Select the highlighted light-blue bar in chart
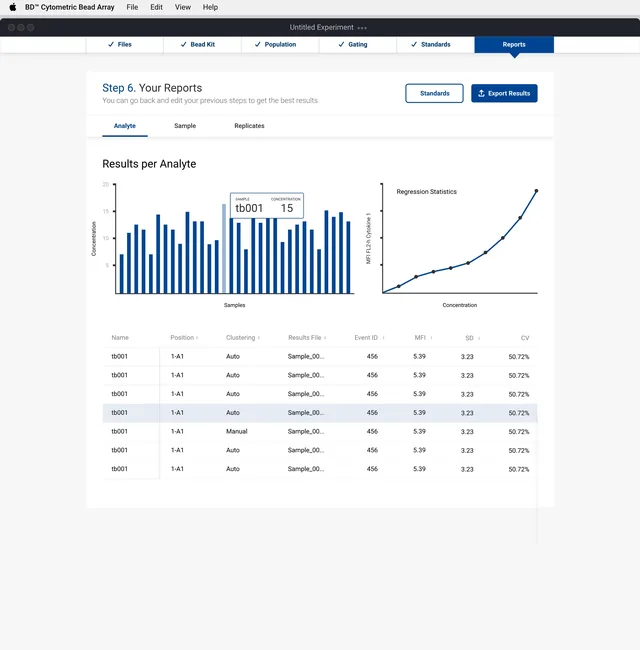Viewport: 640px width, 650px height. click(x=224, y=249)
